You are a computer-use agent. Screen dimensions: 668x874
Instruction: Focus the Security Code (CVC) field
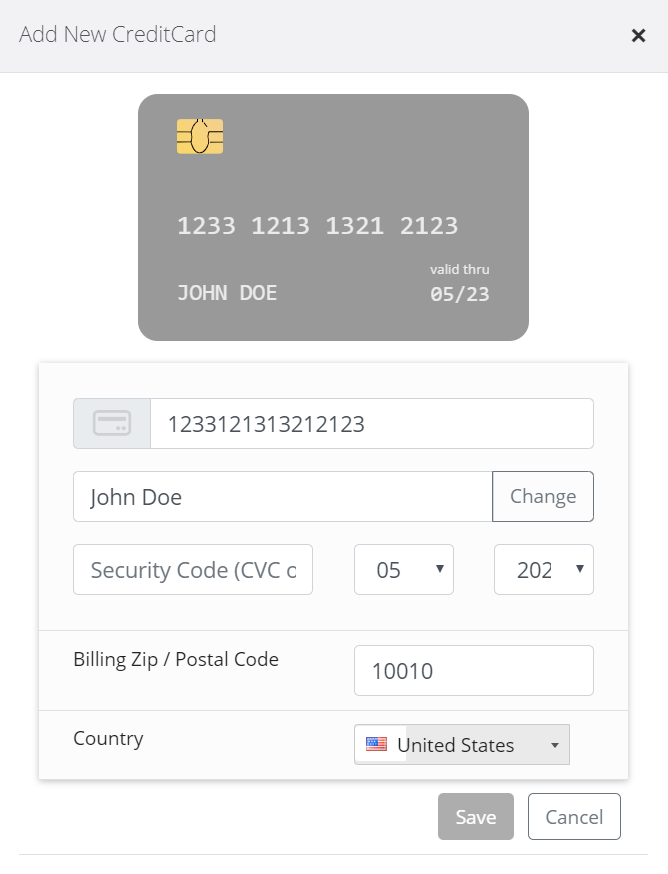193,570
